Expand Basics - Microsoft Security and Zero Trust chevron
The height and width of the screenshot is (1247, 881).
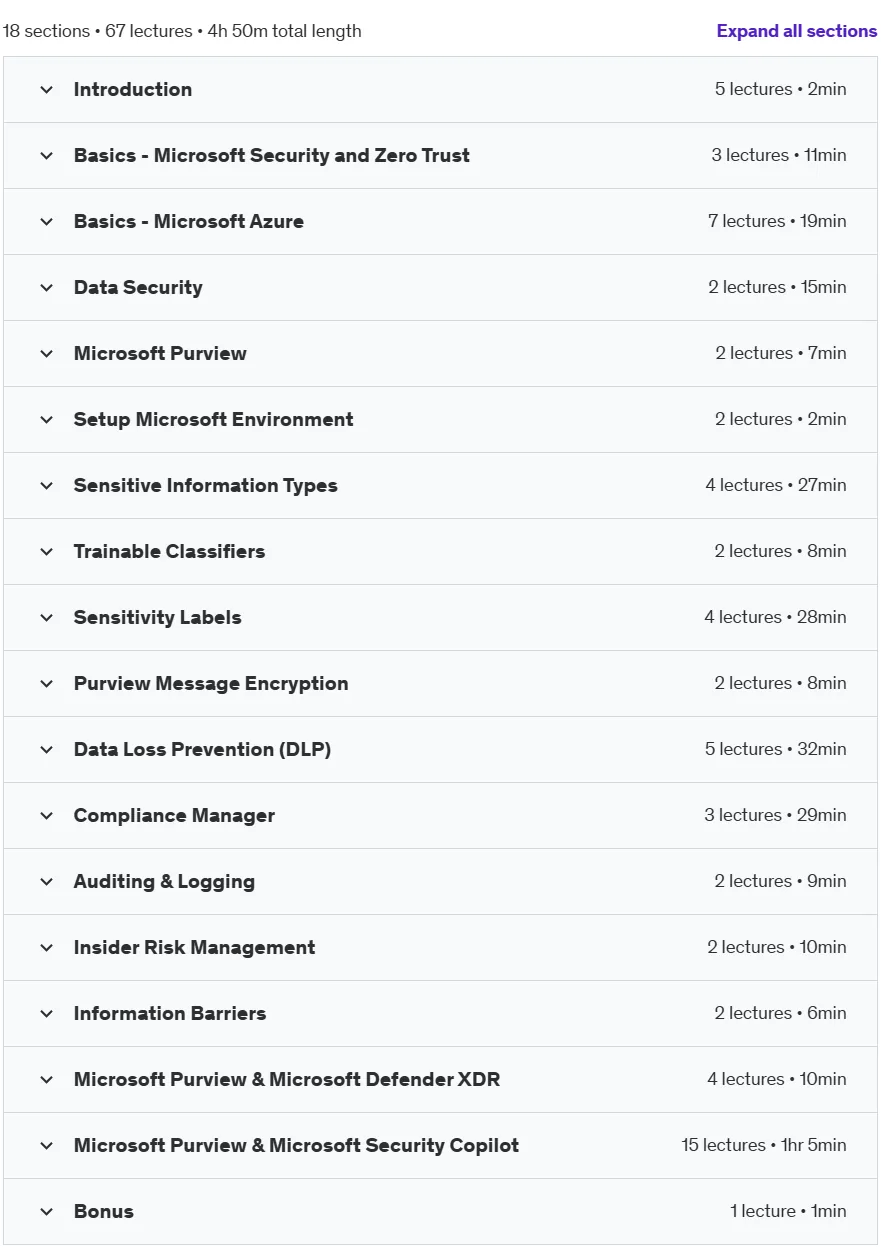click(46, 156)
